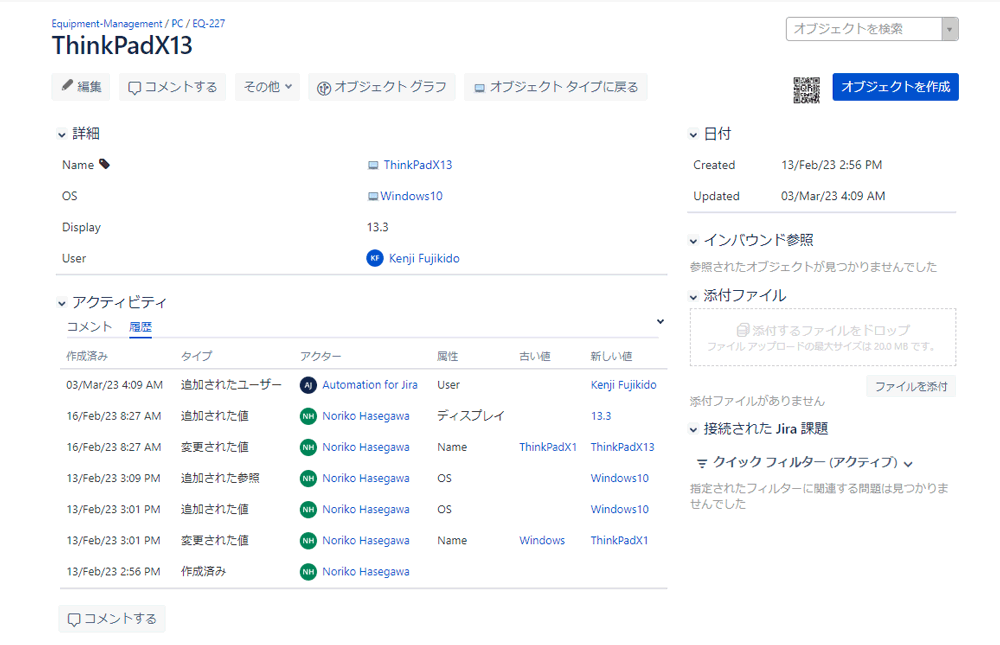Open the QR code icon
The image size is (1000, 645).
[x=806, y=90]
